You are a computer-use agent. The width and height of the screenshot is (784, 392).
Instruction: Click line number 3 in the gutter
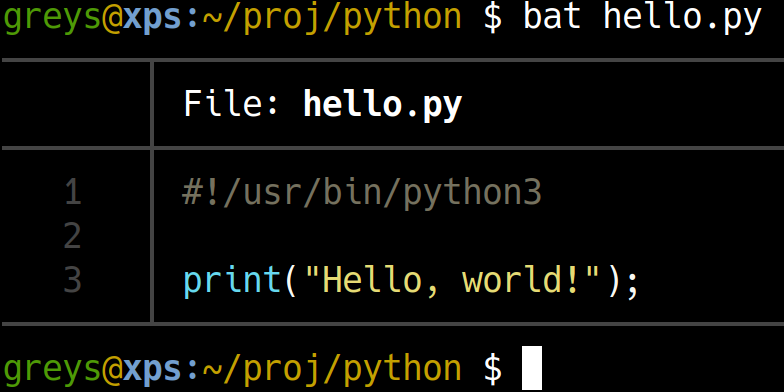click(x=73, y=280)
